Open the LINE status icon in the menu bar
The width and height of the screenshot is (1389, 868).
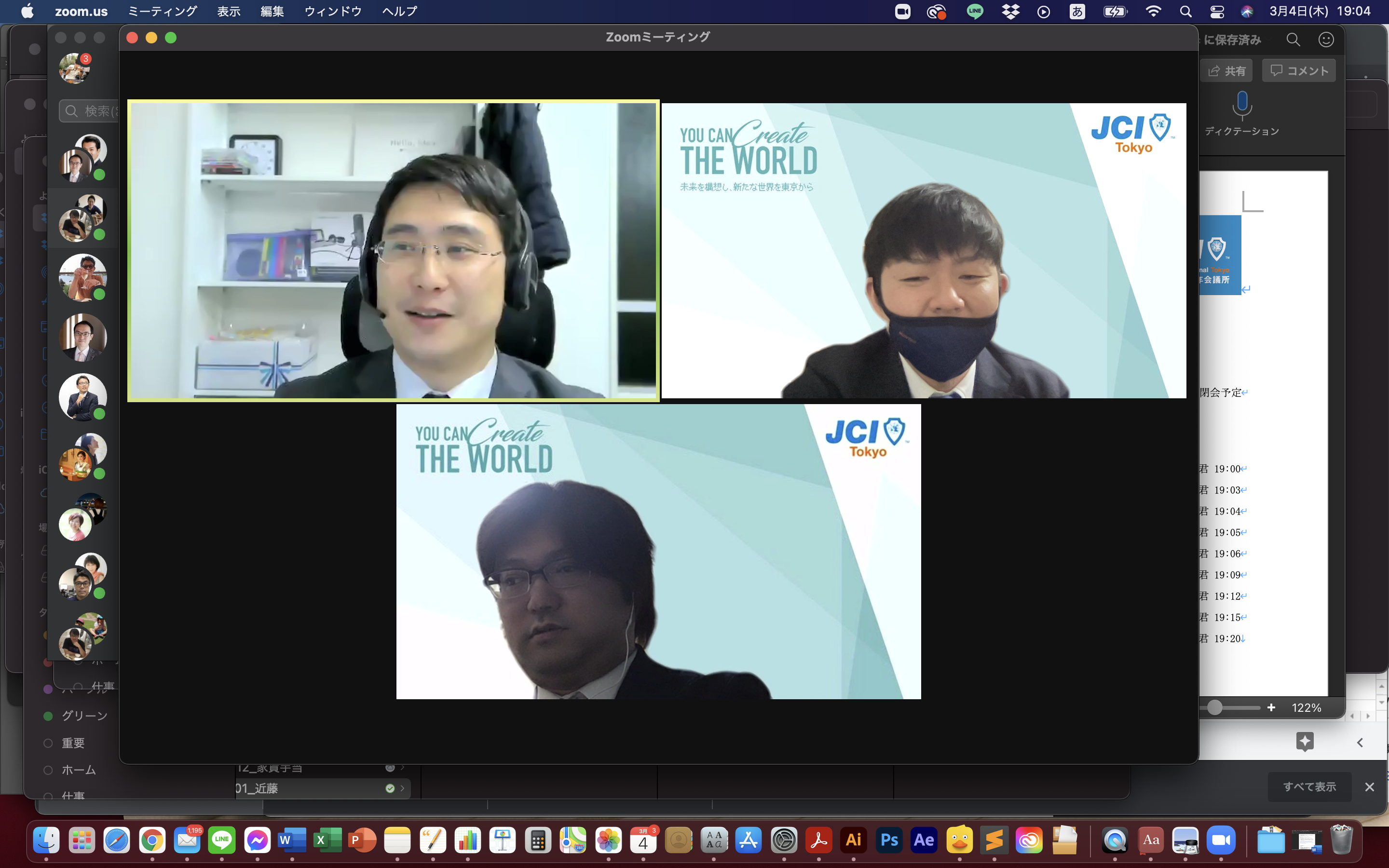(974, 12)
